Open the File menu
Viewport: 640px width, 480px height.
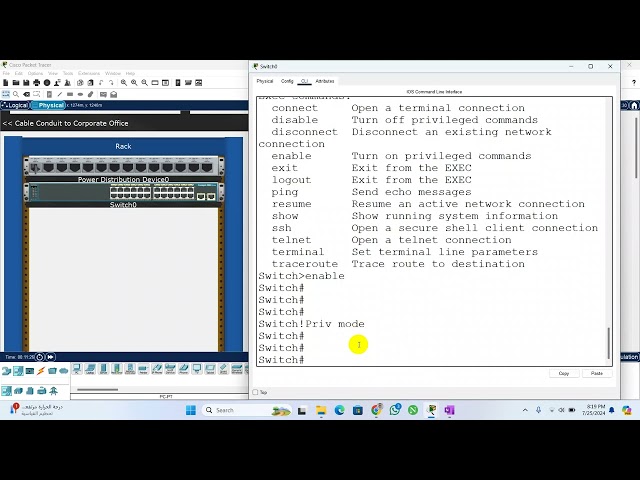click(6, 73)
